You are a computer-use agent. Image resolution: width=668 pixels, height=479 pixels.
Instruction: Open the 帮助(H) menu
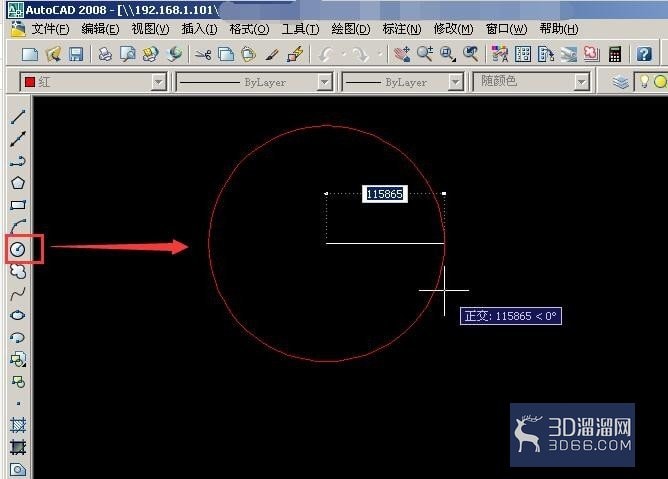559,29
